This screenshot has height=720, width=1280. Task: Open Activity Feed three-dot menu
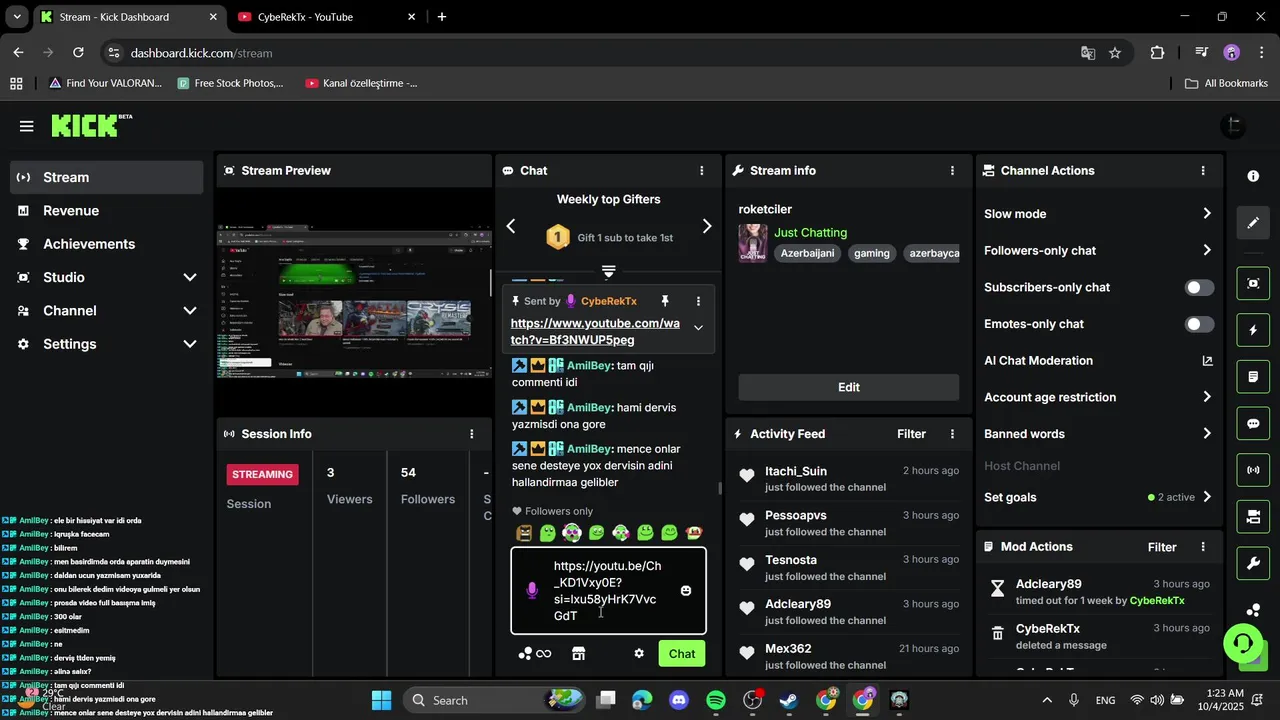[x=952, y=434]
